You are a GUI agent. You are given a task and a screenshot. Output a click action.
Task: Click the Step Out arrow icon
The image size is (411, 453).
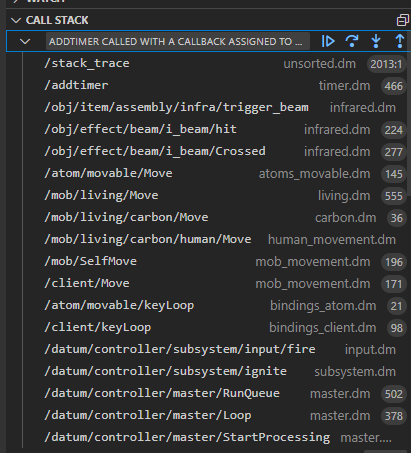(x=400, y=41)
